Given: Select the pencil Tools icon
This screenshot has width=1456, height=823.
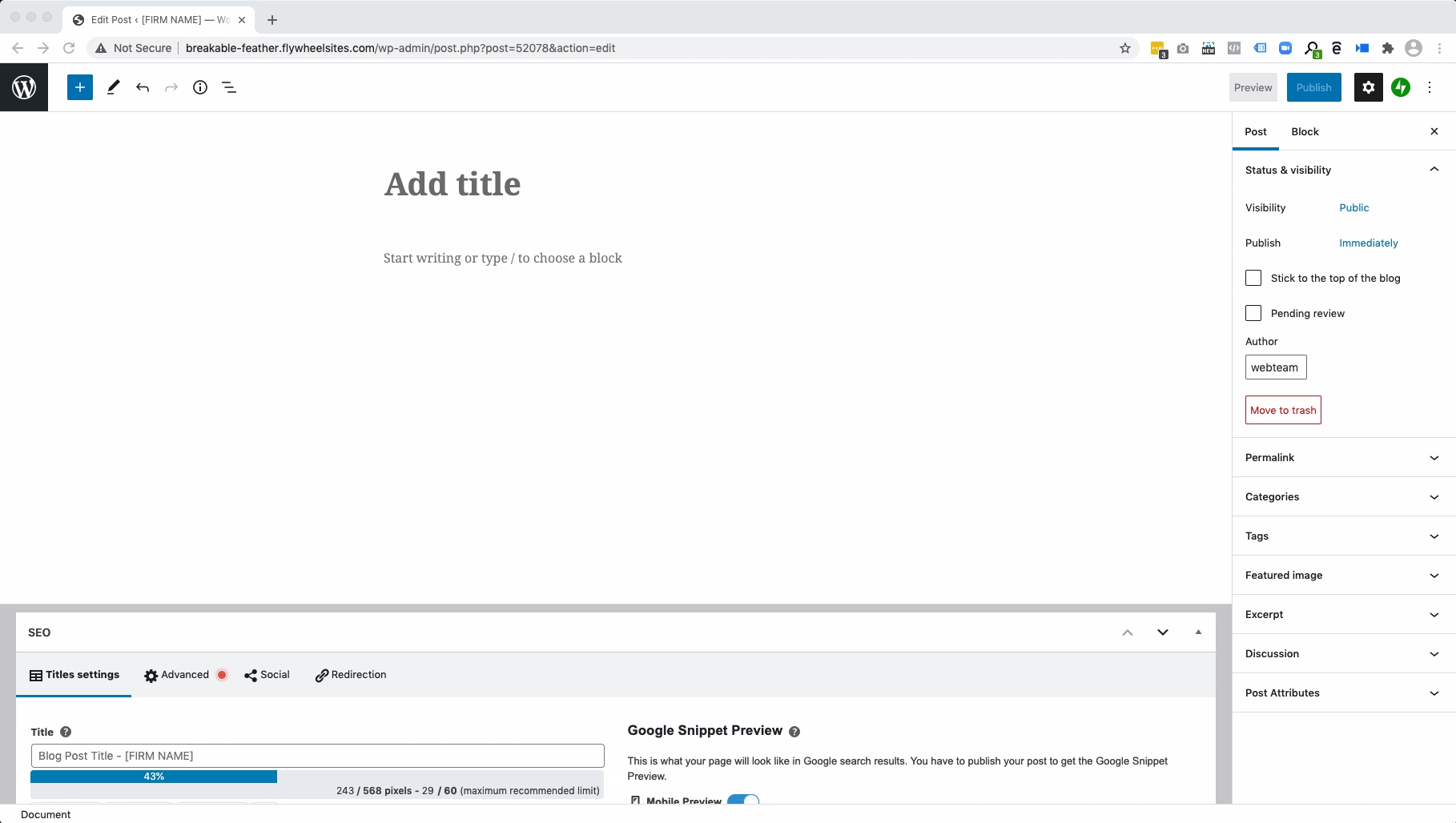Looking at the screenshot, I should pos(113,87).
